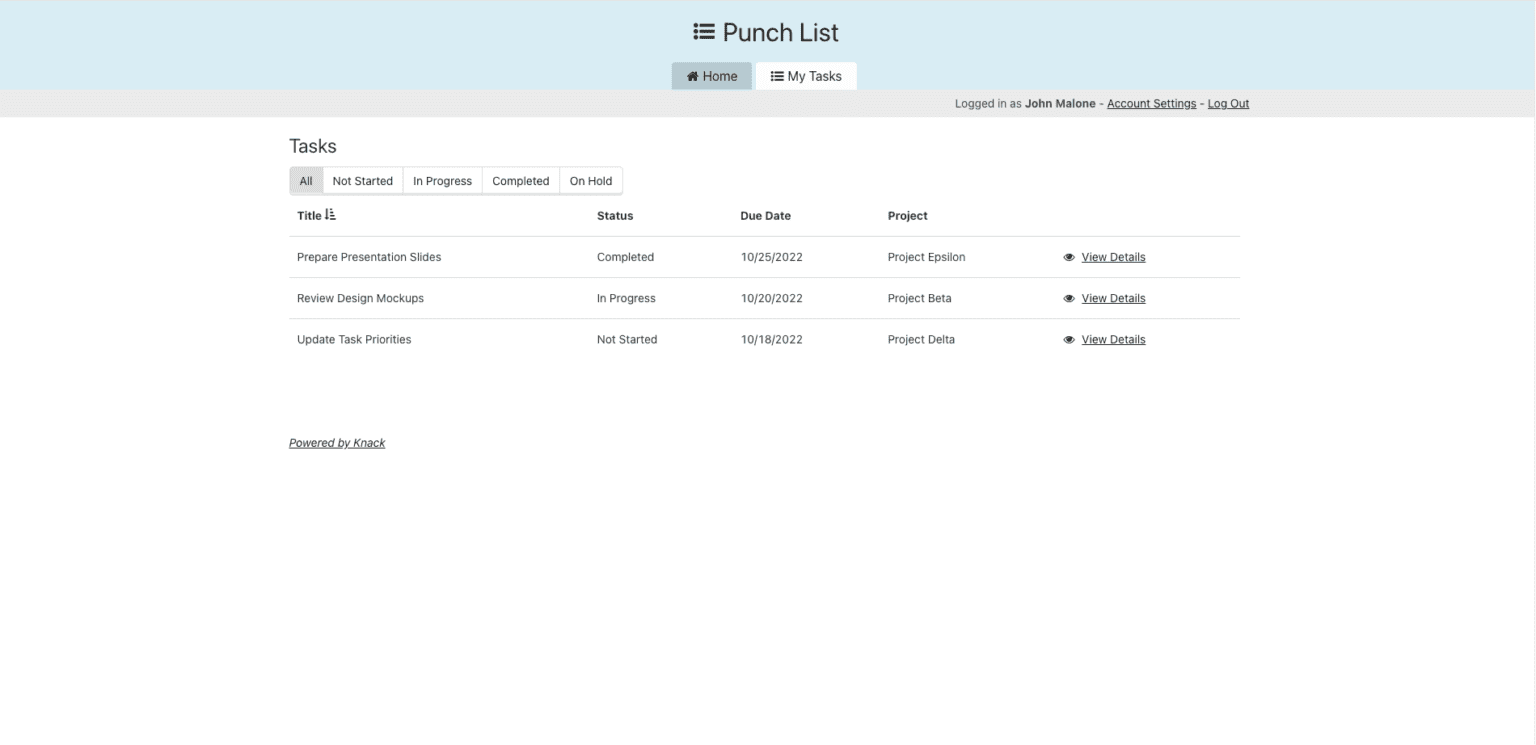Click the Log Out link
The image size is (1536, 745).
pos(1228,103)
